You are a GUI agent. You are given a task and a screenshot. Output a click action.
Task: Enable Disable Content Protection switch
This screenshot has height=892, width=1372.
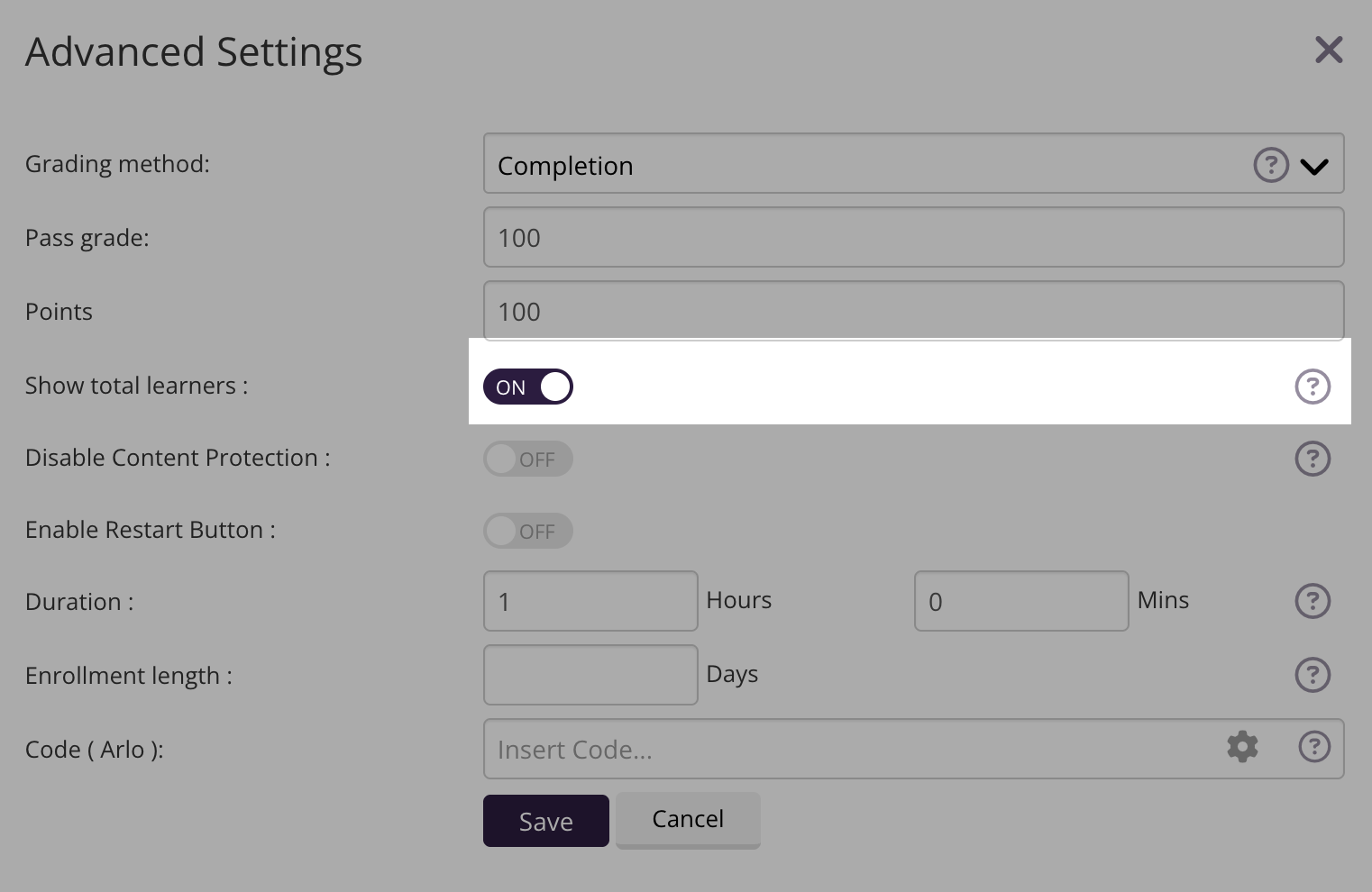point(528,459)
